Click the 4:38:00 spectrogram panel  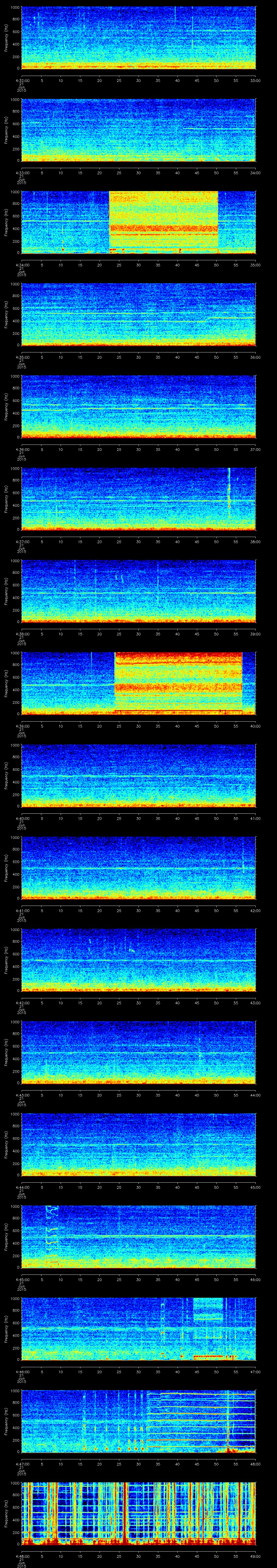click(138, 590)
